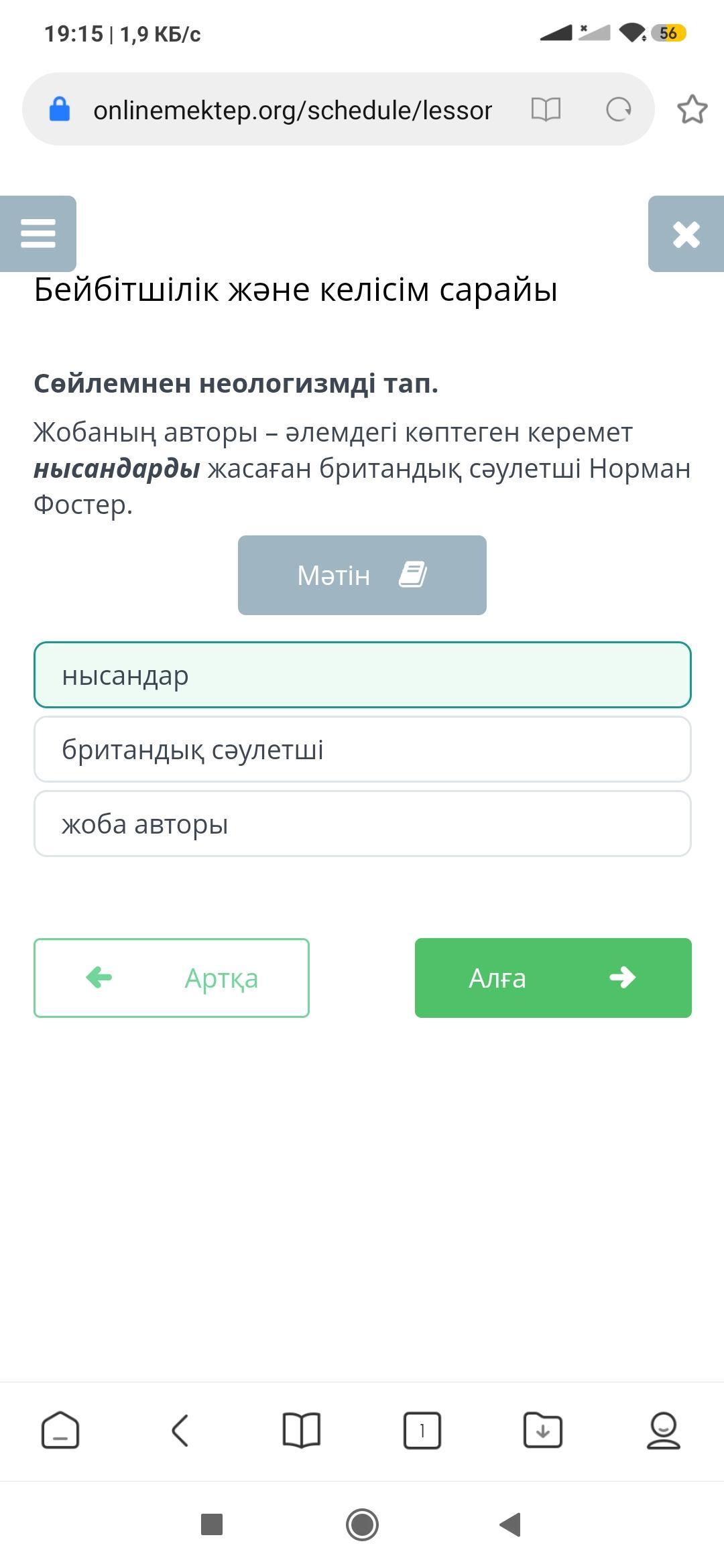Tap browser back chevron
This screenshot has width=724, height=1568.
point(180,1431)
